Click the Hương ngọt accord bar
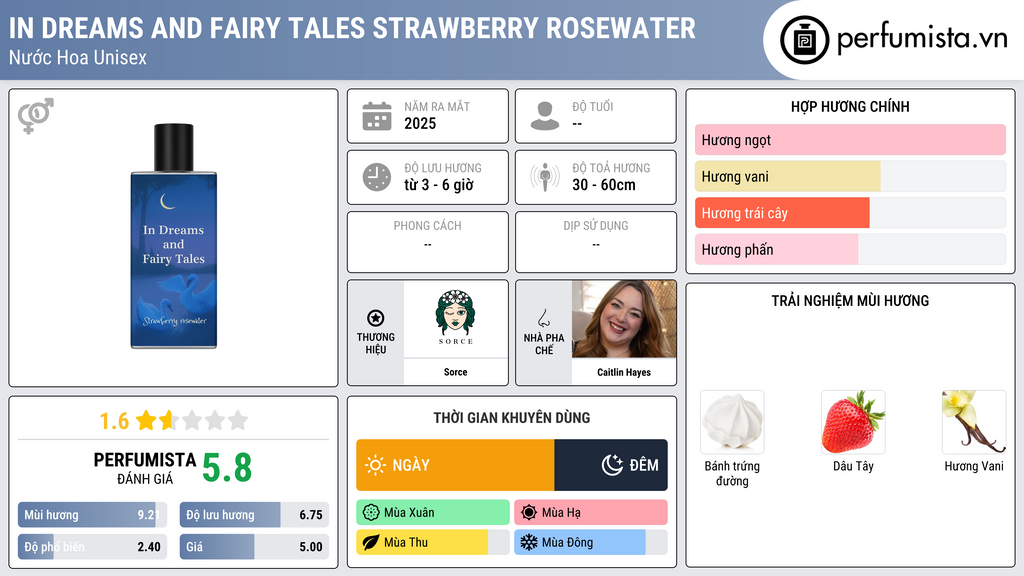The height and width of the screenshot is (576, 1024). tap(850, 140)
